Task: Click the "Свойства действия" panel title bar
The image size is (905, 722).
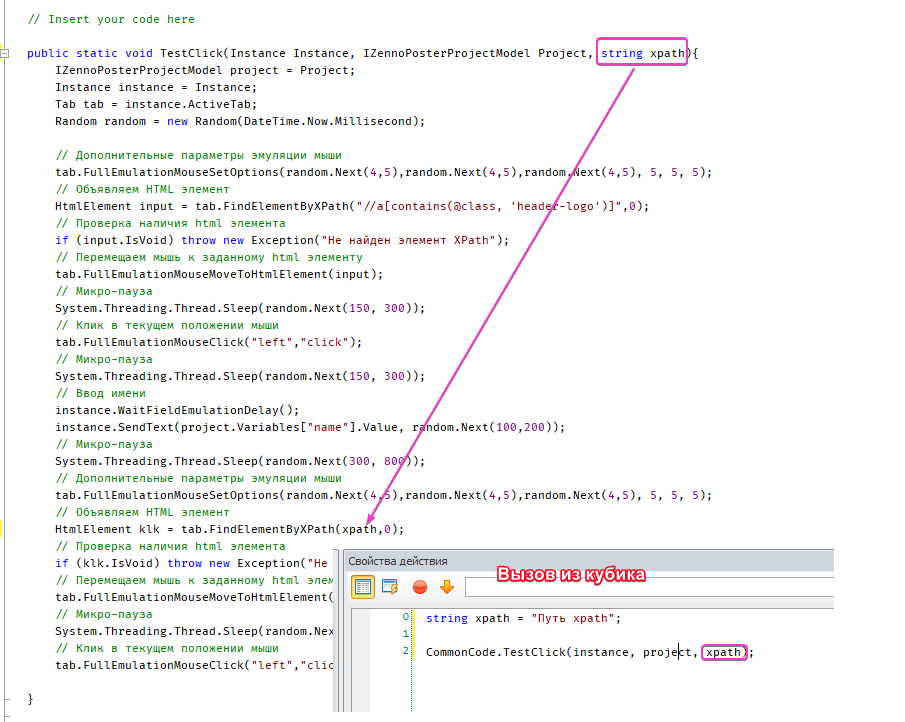Action: (x=589, y=561)
